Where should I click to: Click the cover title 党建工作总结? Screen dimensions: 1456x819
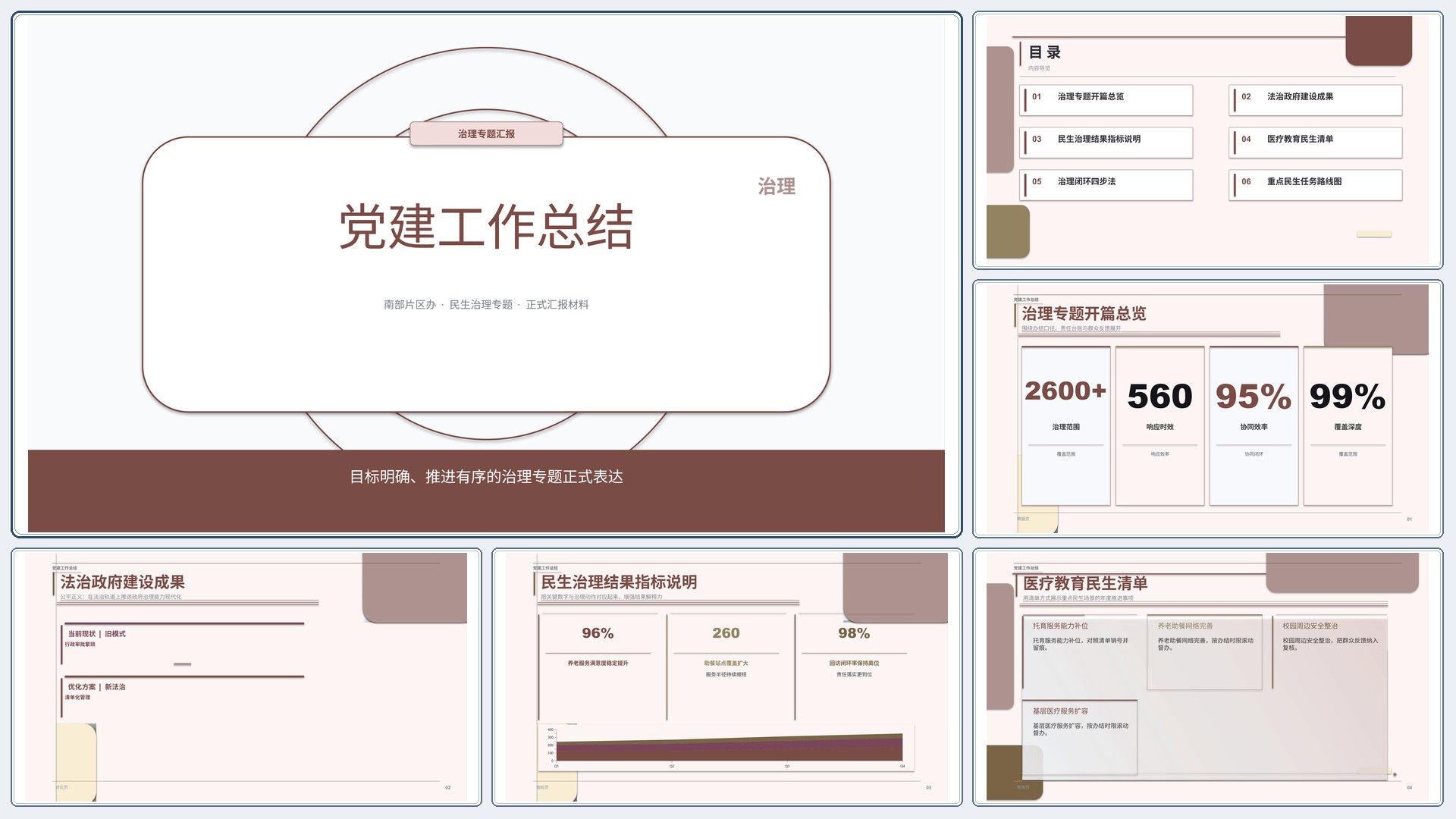[486, 227]
